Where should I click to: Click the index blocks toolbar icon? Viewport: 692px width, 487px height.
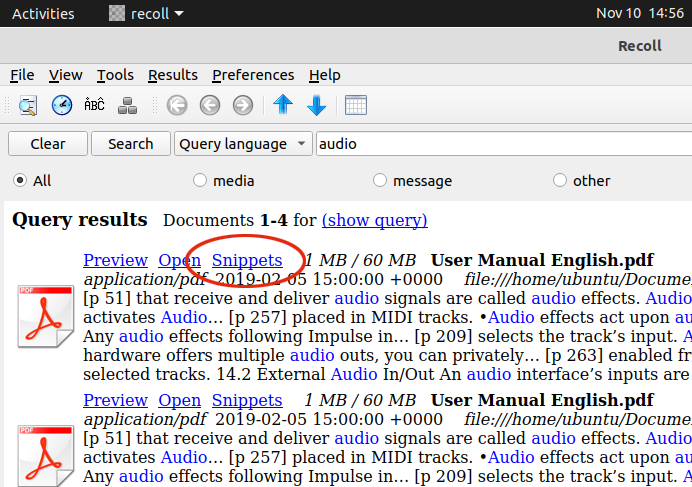pos(128,106)
